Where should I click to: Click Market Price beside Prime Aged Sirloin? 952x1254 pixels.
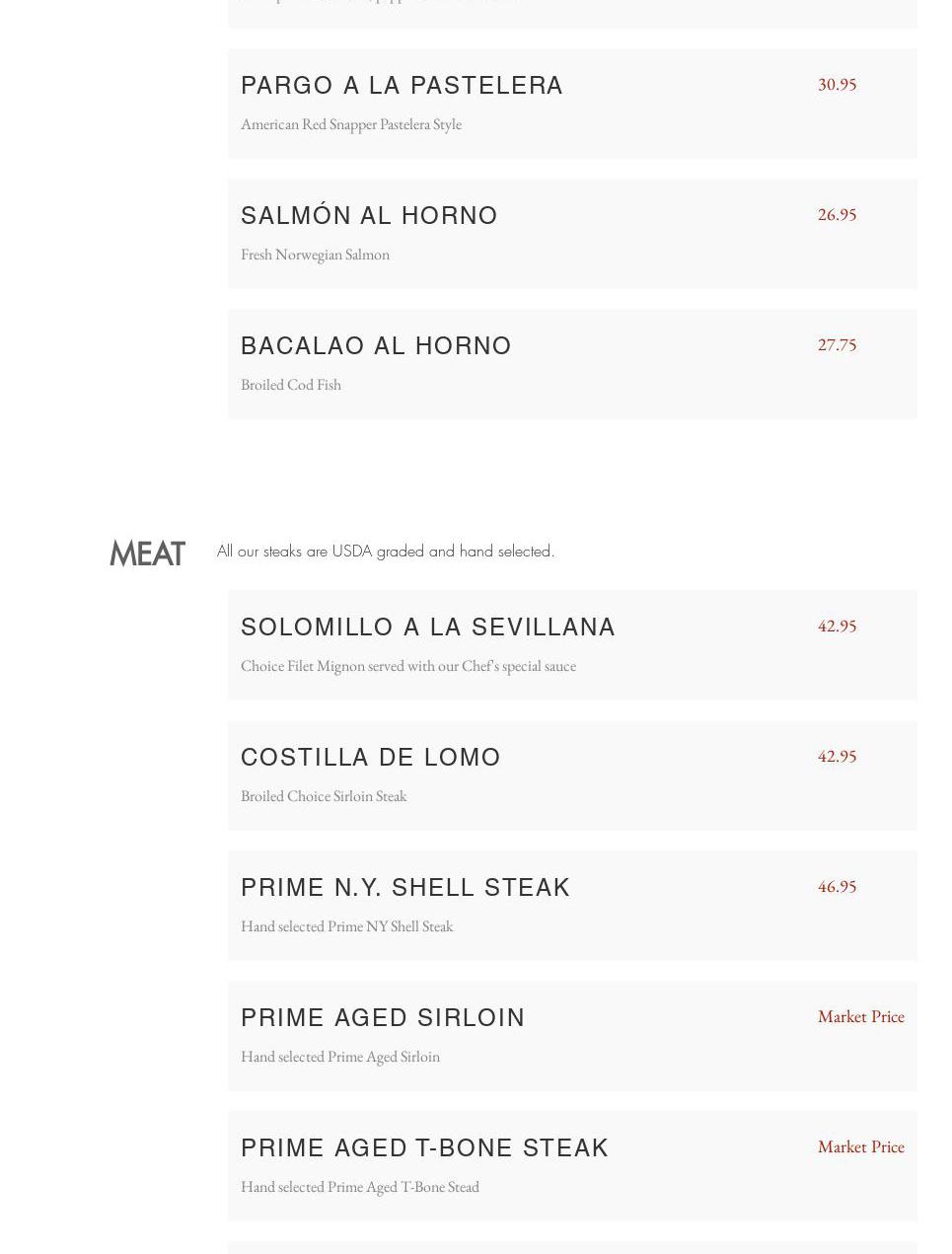tap(860, 1016)
